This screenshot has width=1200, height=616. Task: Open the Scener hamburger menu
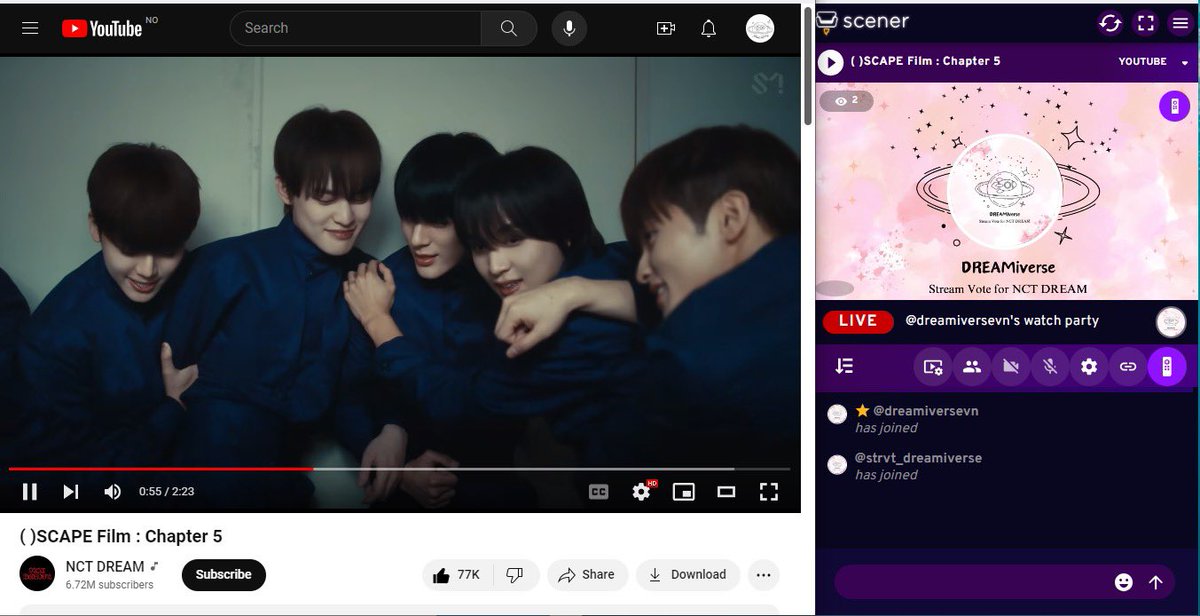coord(1182,23)
